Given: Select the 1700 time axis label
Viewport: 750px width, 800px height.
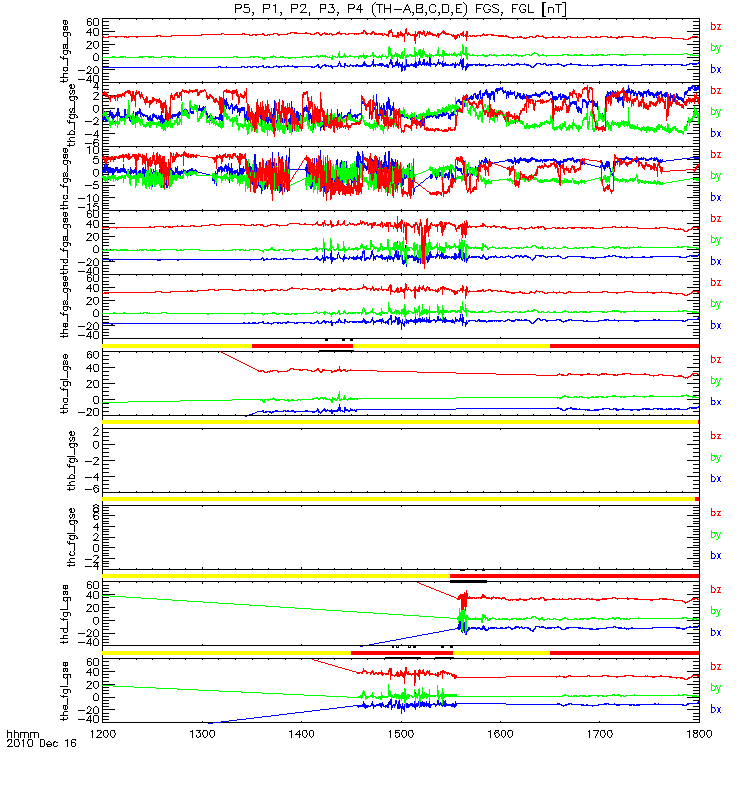Looking at the screenshot, I should point(600,734).
